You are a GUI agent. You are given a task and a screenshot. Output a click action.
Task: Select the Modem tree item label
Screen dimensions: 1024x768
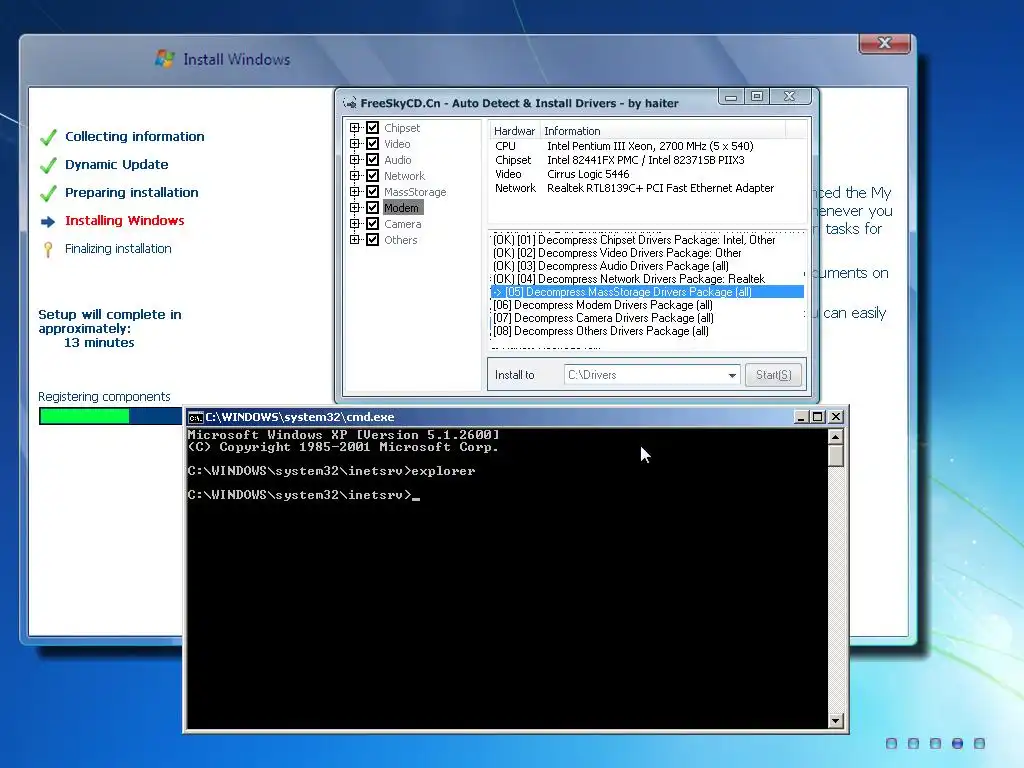[402, 208]
